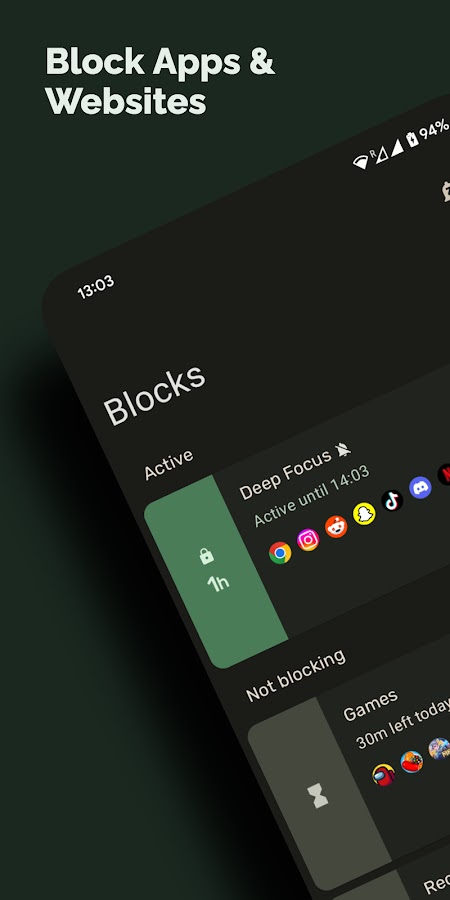
Task: Click the Candy Crush icon in Games block
Action: coord(412,762)
